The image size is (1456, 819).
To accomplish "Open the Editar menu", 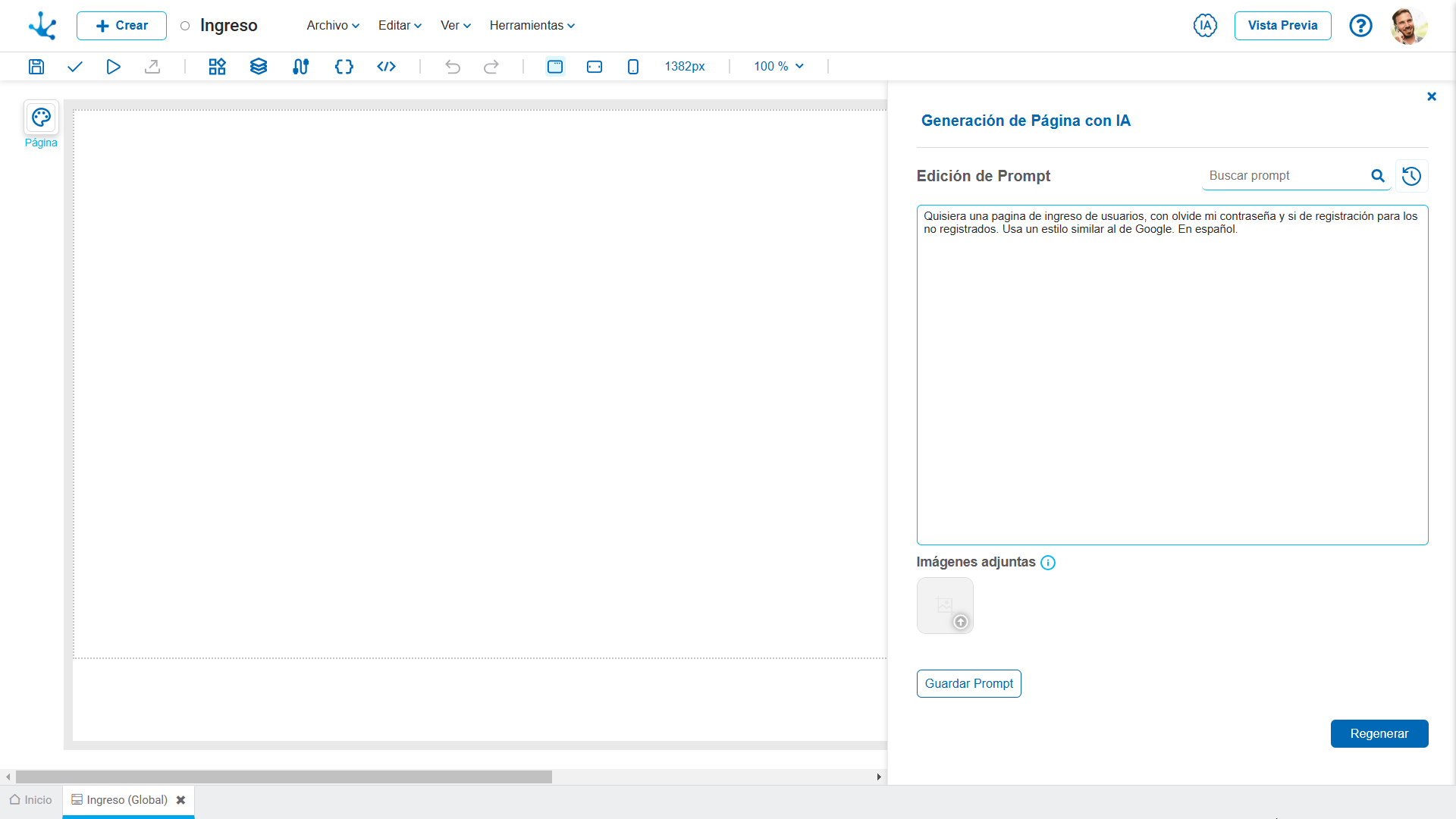I will [x=400, y=26].
